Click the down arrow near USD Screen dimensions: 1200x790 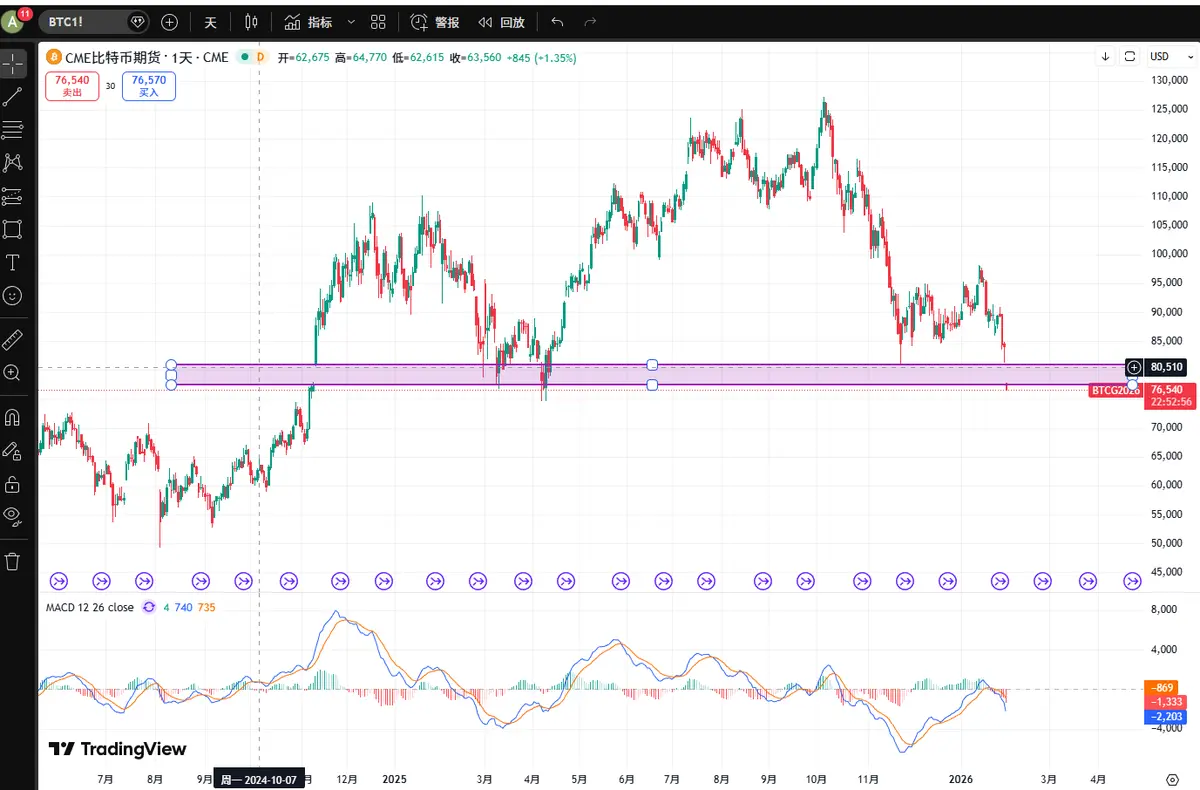pos(1105,56)
